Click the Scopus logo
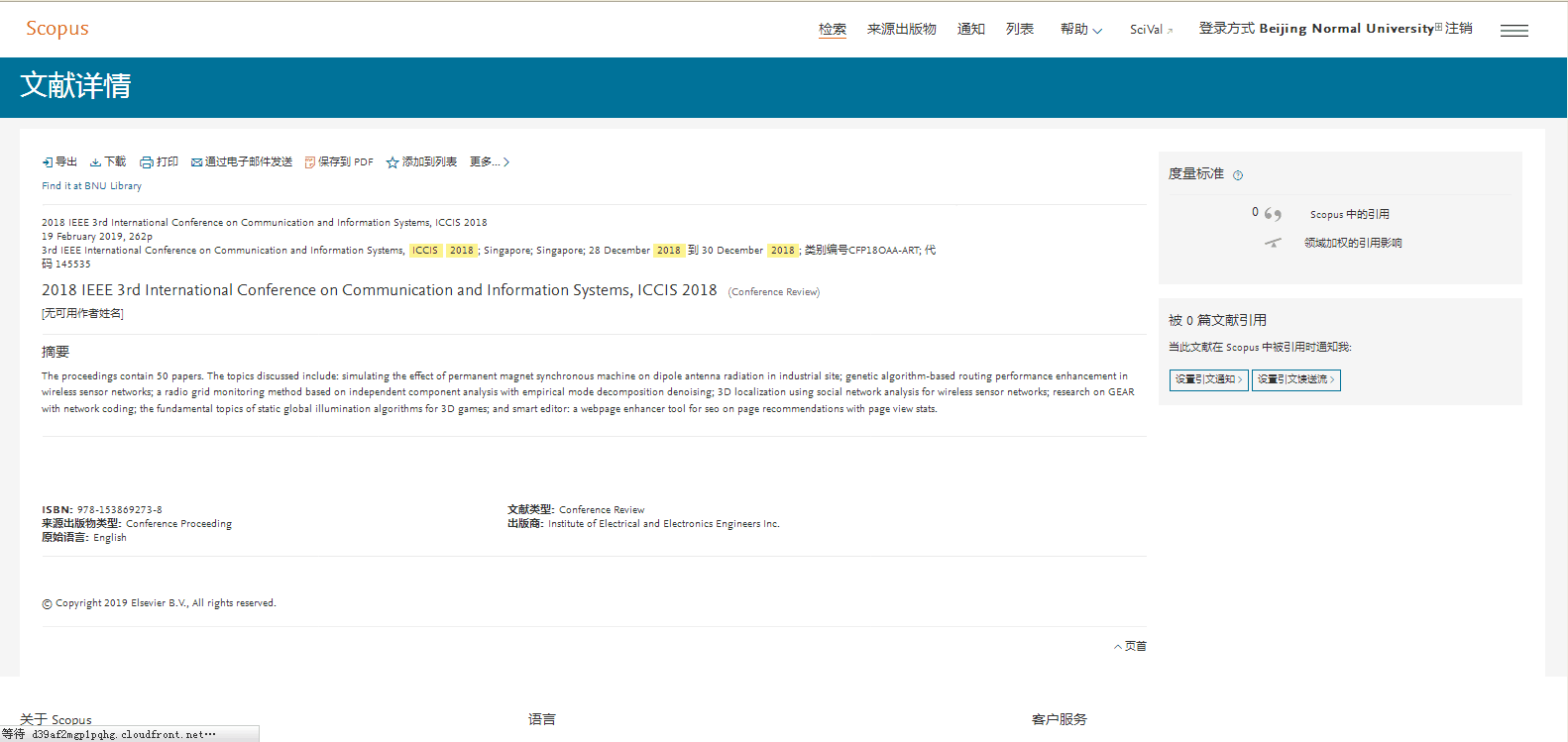 (57, 29)
